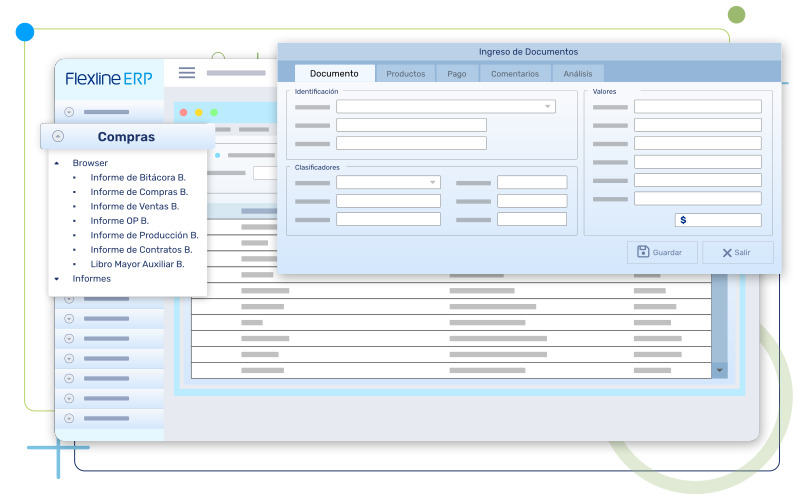
Task: Open Informe de Ventas B.
Action: click(x=134, y=206)
